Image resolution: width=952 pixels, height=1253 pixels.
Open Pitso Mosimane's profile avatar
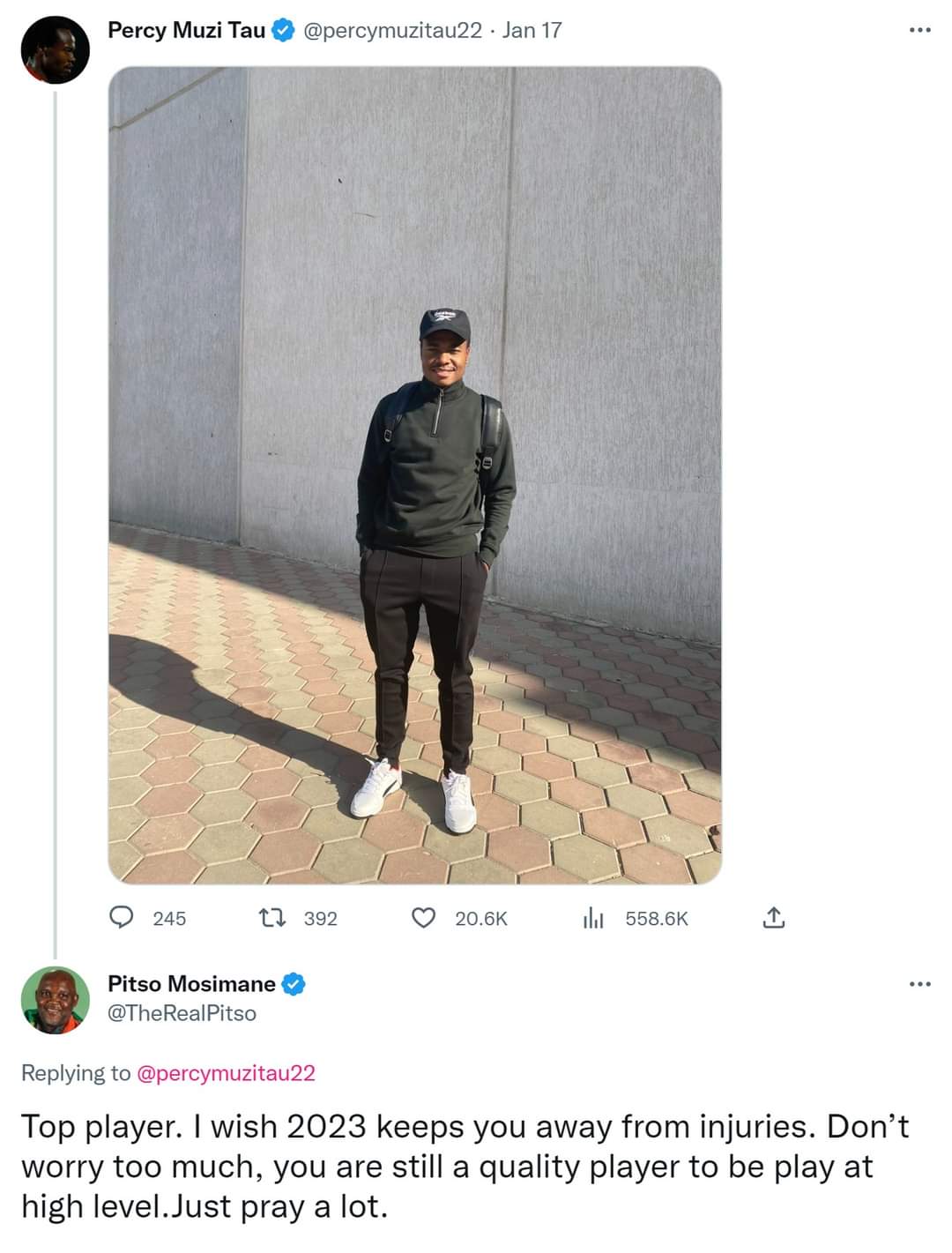[x=55, y=1000]
